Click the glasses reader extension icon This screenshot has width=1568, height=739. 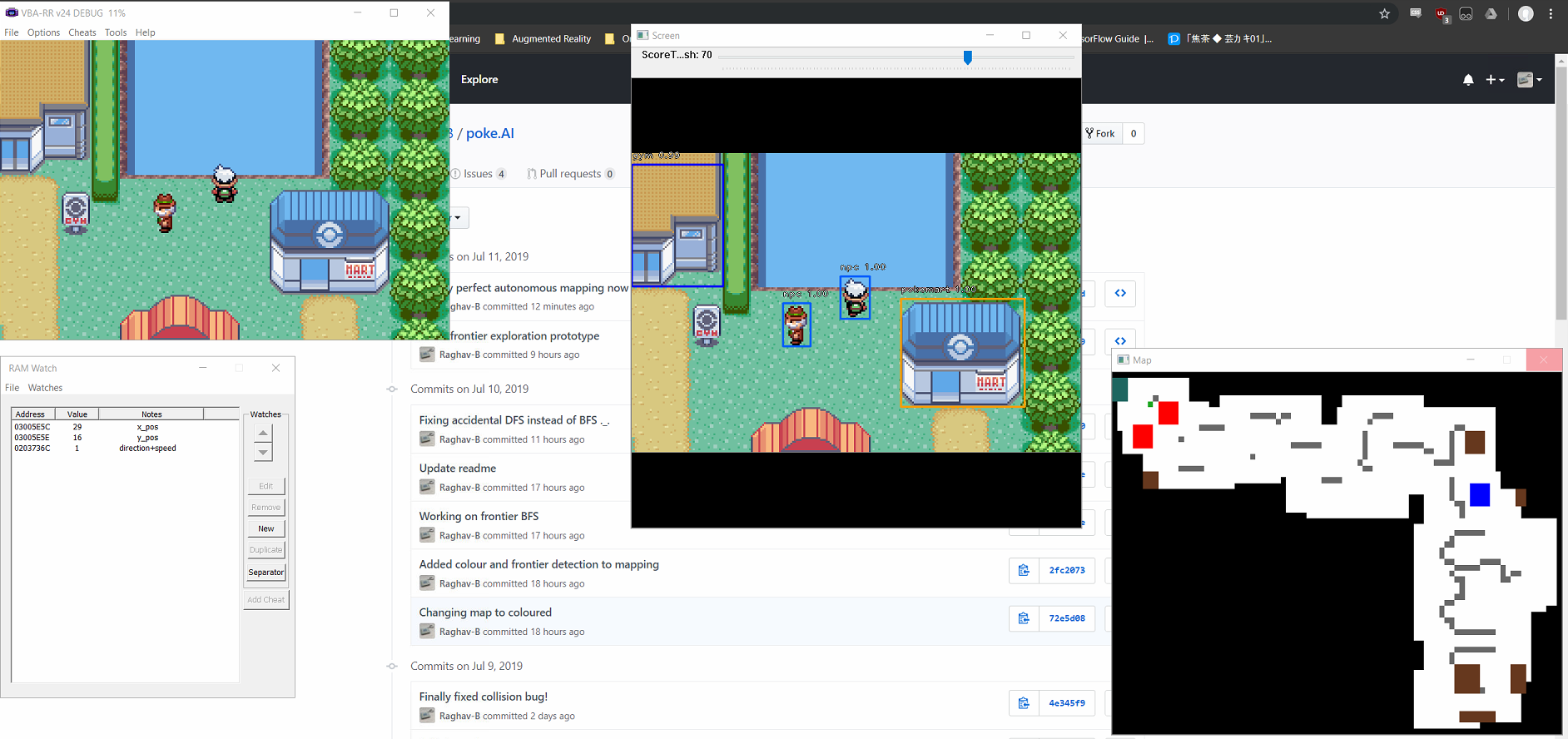pyautogui.click(x=1466, y=13)
